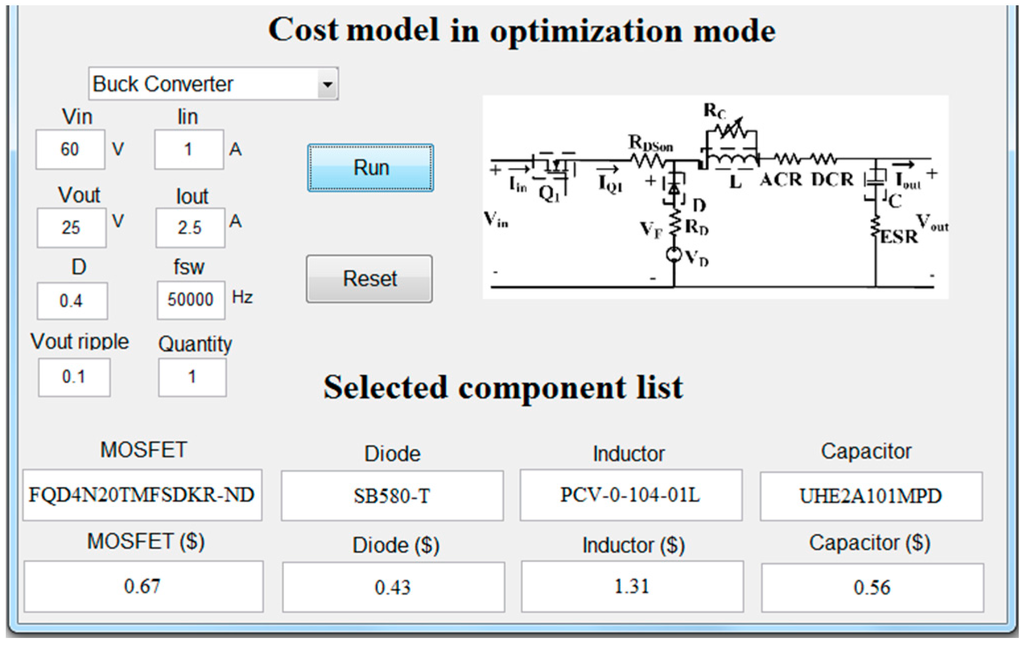1024x646 pixels.
Task: Click the Run button
Action: [370, 168]
